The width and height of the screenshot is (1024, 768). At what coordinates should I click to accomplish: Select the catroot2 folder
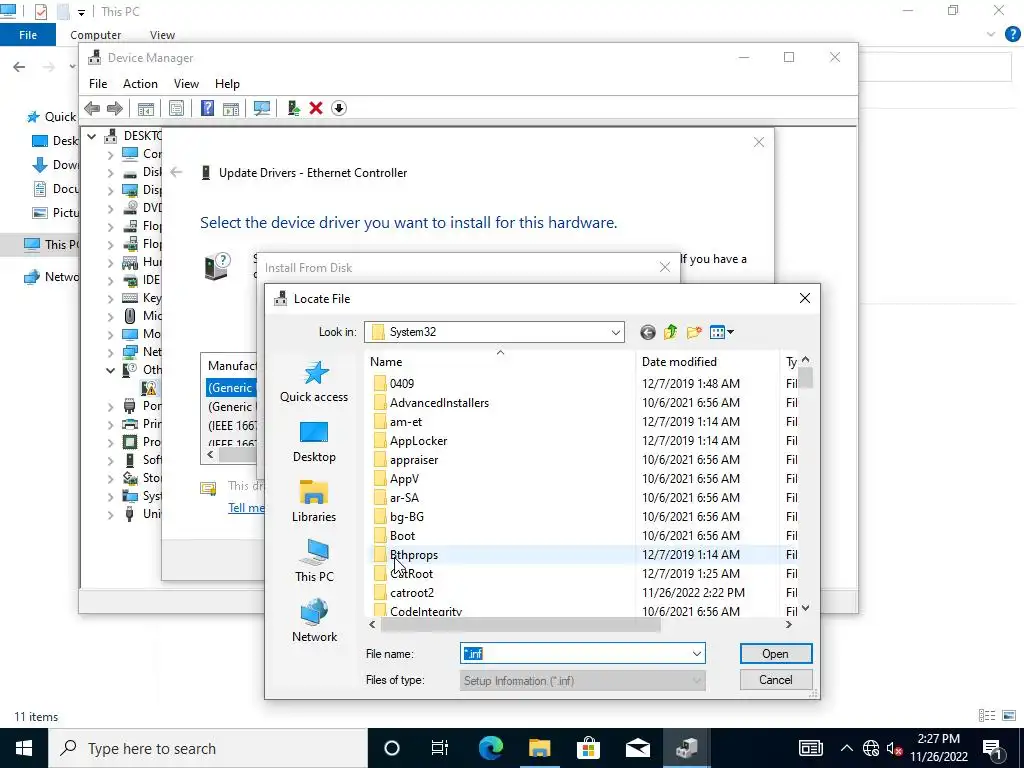[x=412, y=593]
